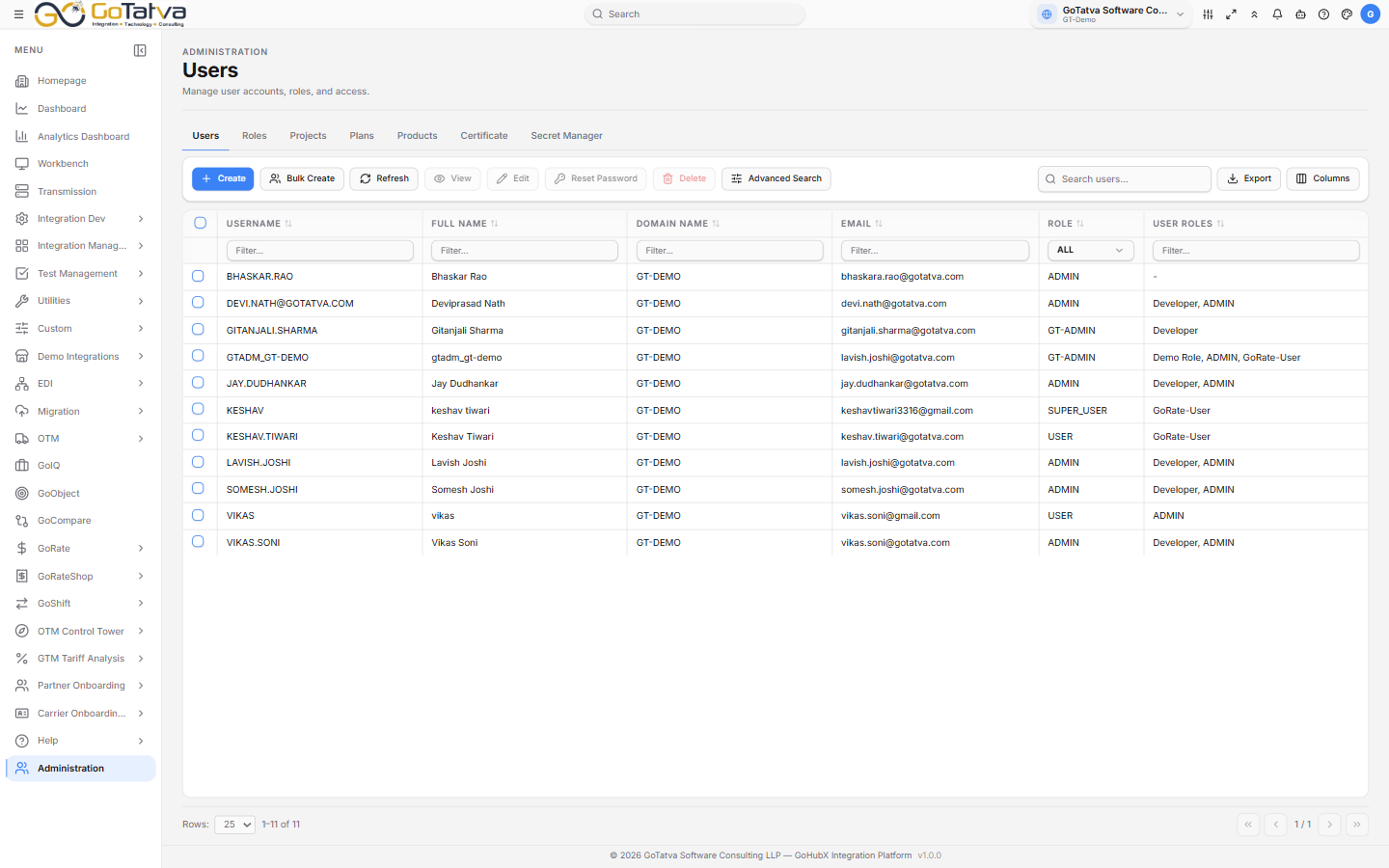Open the theme palette icon
Screen dimensions: 1389x868
tap(1347, 14)
